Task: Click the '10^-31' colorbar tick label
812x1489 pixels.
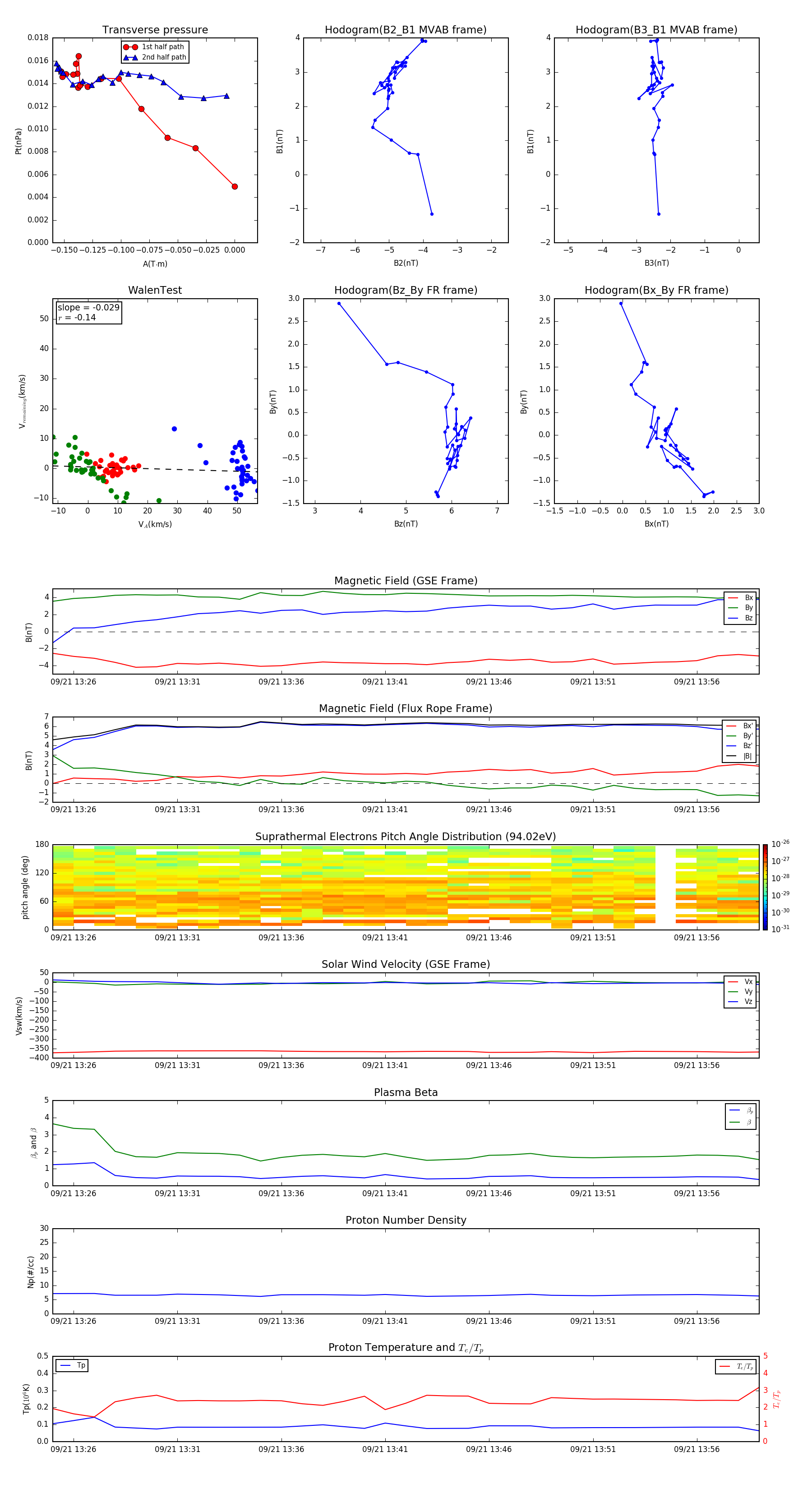Action: [780, 929]
